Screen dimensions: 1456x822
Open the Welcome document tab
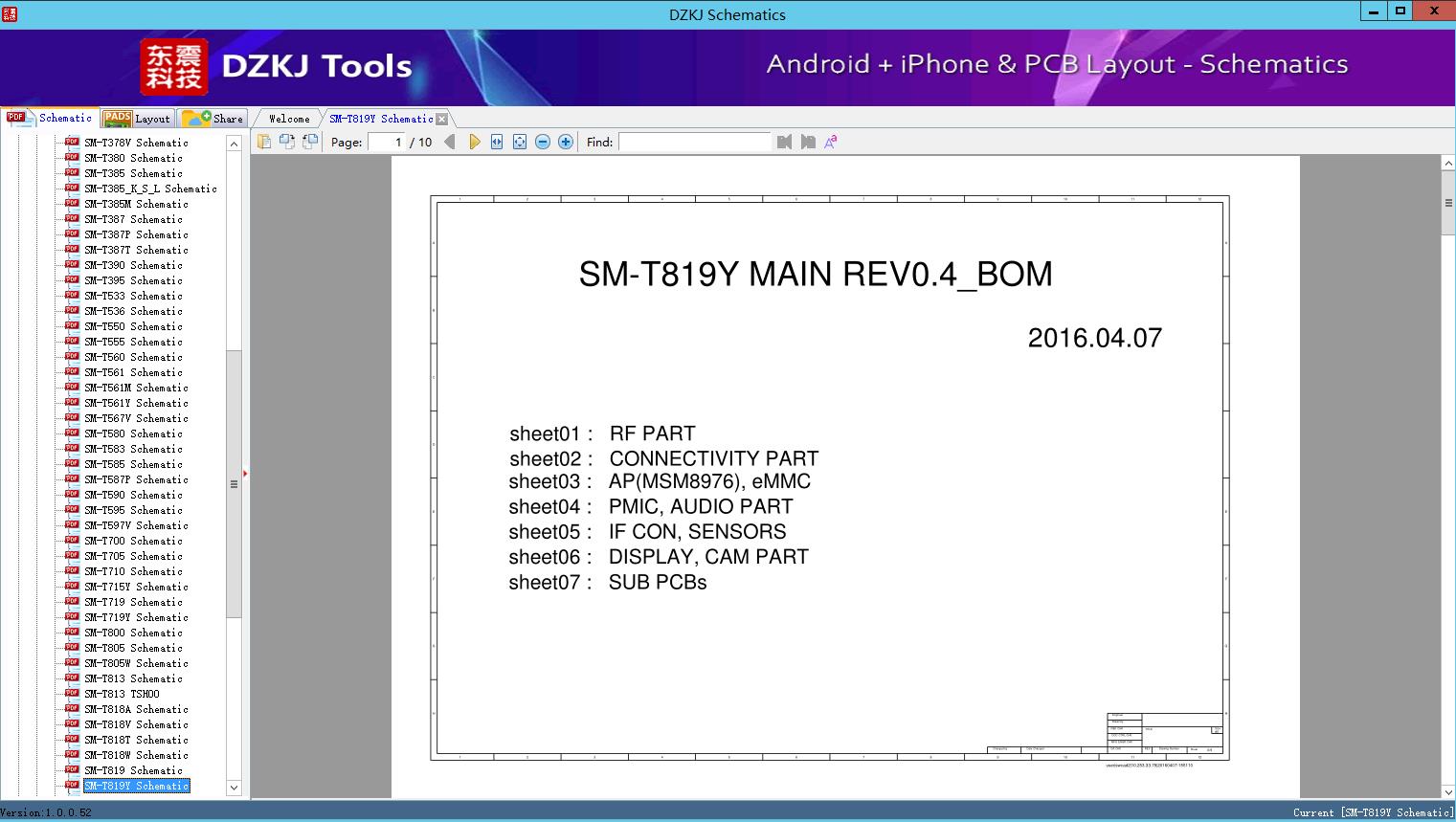click(289, 119)
